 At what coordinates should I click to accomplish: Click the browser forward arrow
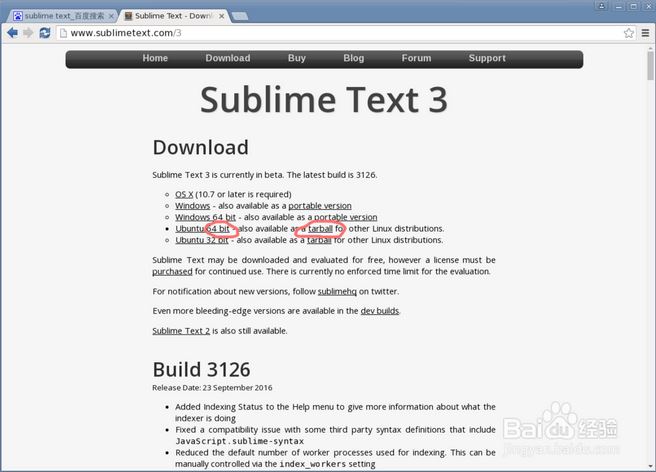coord(28,33)
